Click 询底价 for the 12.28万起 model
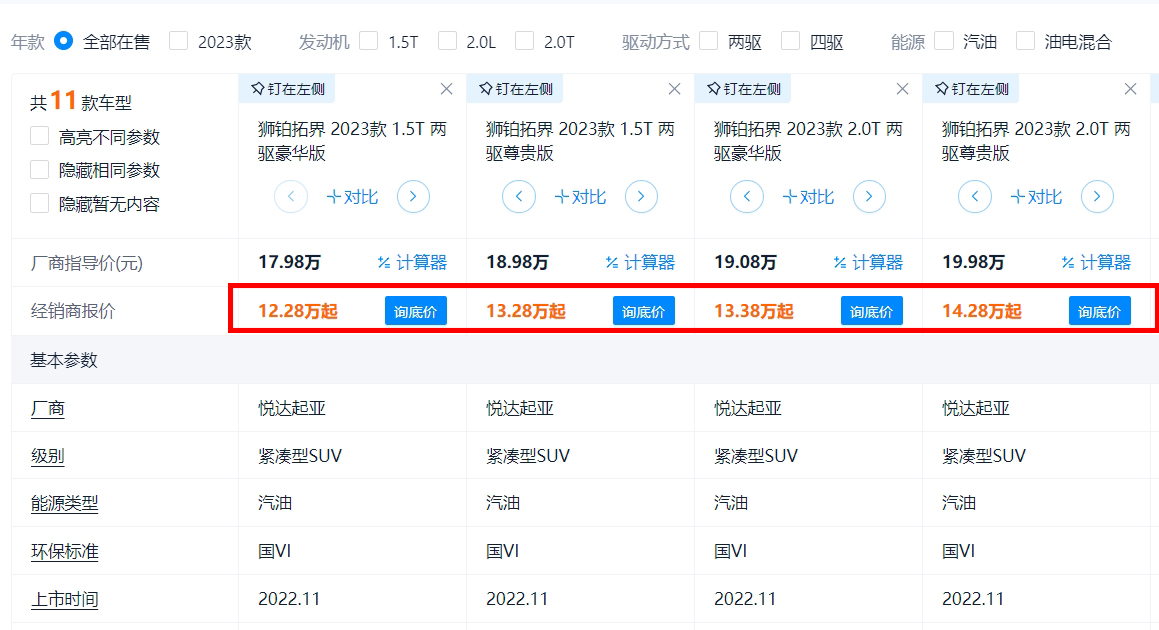1159x630 pixels. [x=415, y=311]
